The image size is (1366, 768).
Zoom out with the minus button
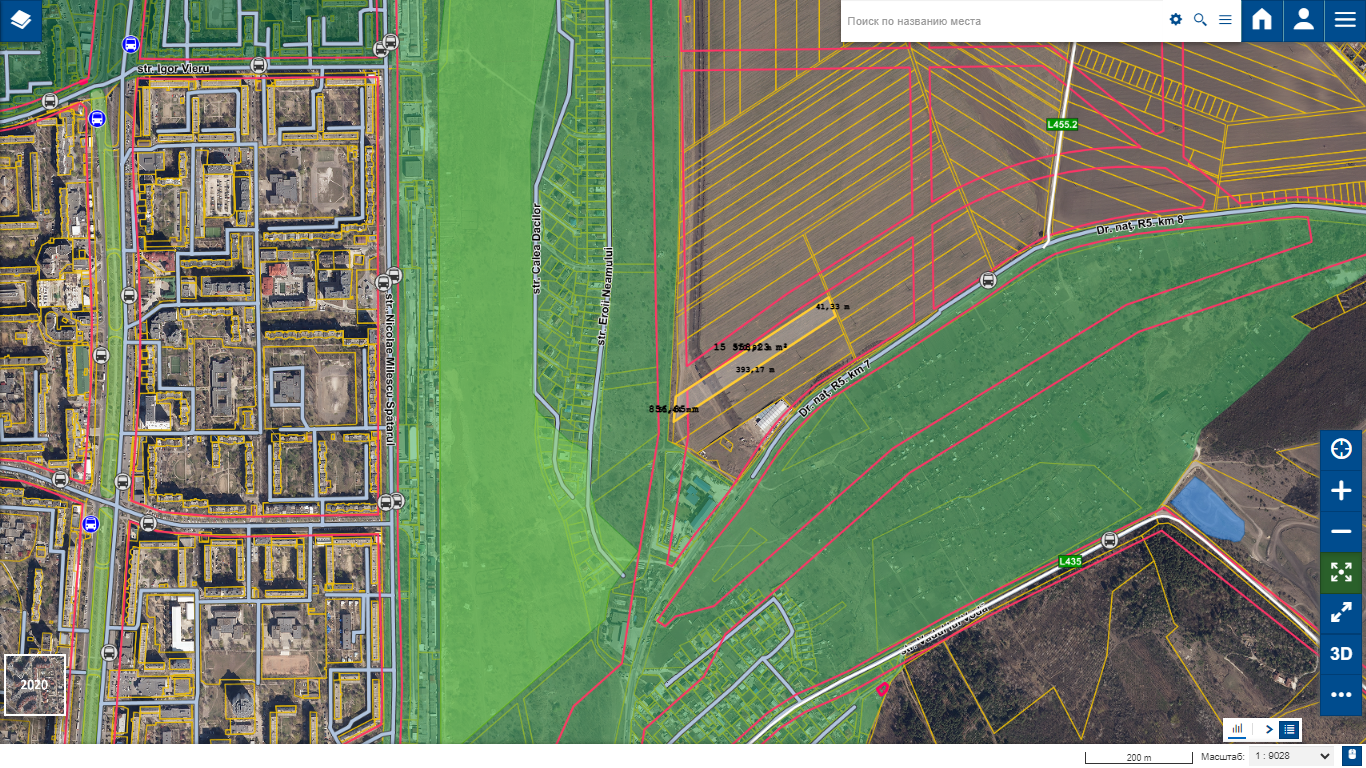pyautogui.click(x=1341, y=531)
